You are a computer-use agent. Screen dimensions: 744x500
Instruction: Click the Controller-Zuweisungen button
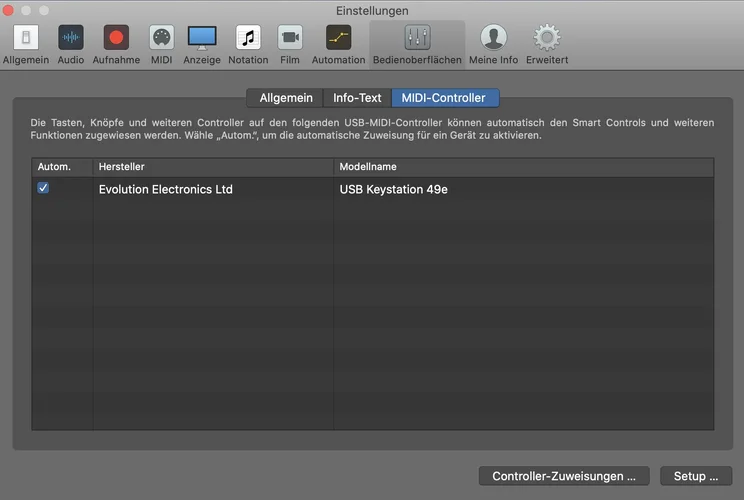564,476
